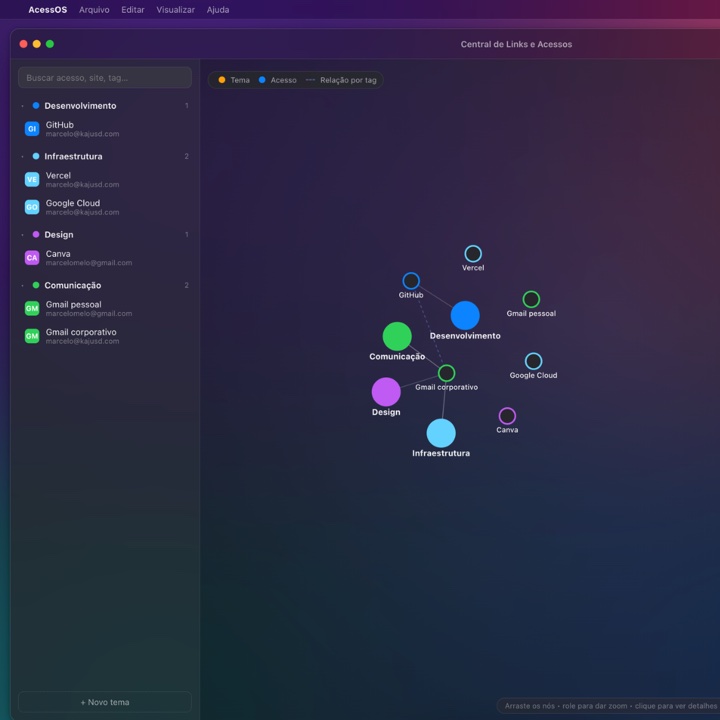Click the purple Design theme node
The height and width of the screenshot is (720, 720).
point(386,392)
